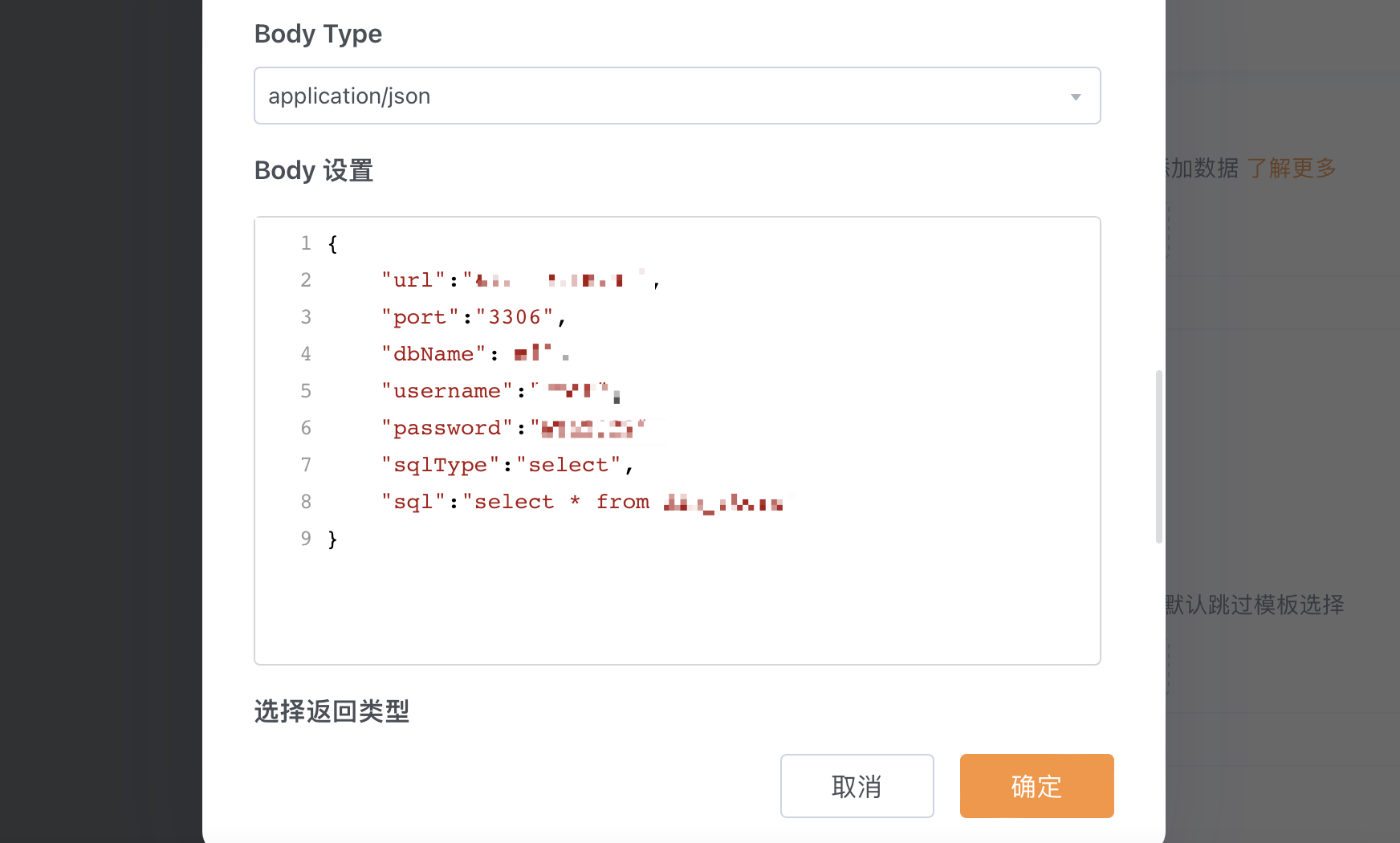Click the dialog's vertical scrollbar thumb
1400x843 pixels.
[1158, 456]
